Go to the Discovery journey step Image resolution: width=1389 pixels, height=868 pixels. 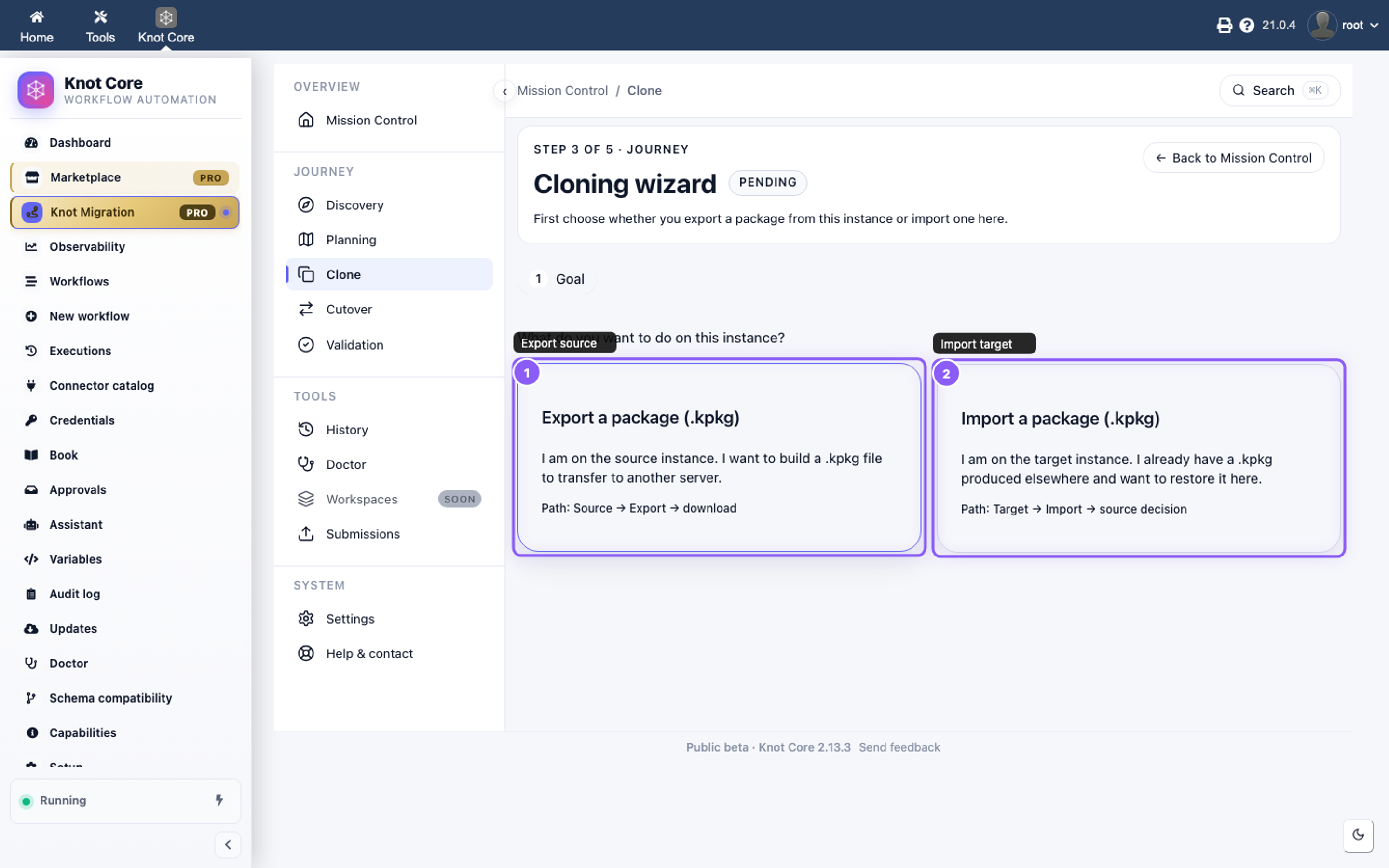click(389, 205)
